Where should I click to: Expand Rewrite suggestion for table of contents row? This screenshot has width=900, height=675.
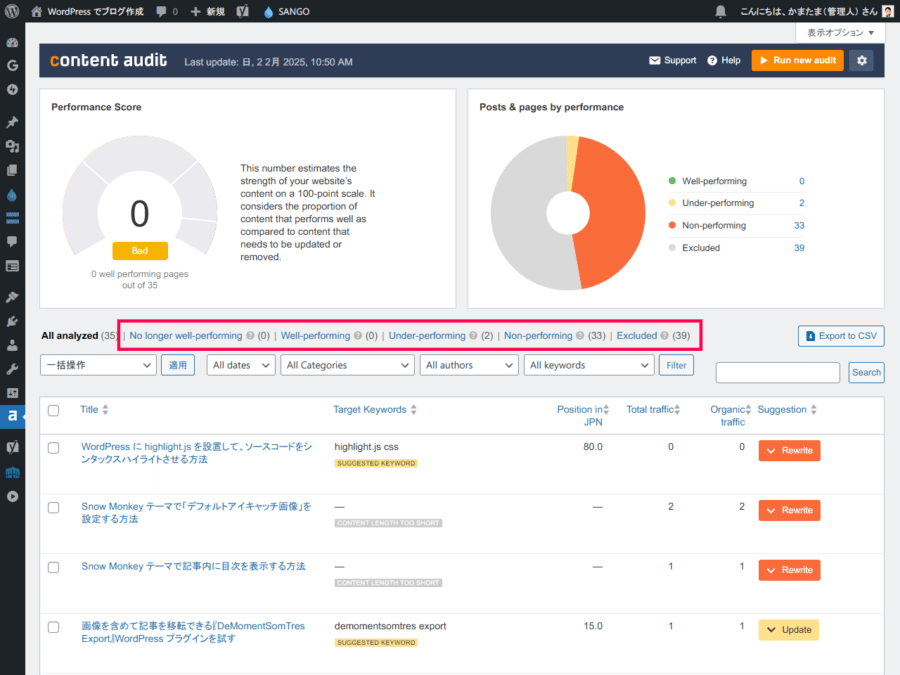[x=789, y=570]
